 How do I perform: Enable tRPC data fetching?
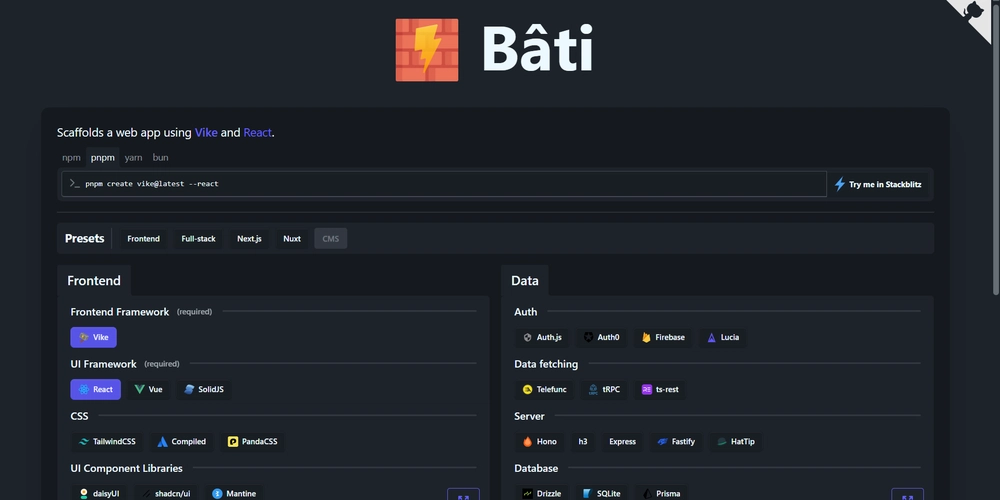coord(604,390)
